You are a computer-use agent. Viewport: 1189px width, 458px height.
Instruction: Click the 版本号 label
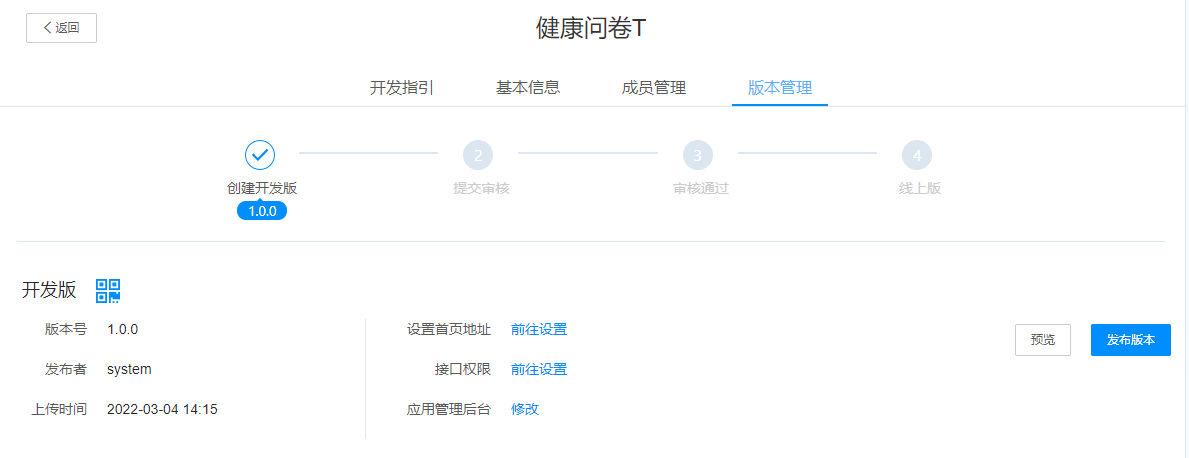66,330
